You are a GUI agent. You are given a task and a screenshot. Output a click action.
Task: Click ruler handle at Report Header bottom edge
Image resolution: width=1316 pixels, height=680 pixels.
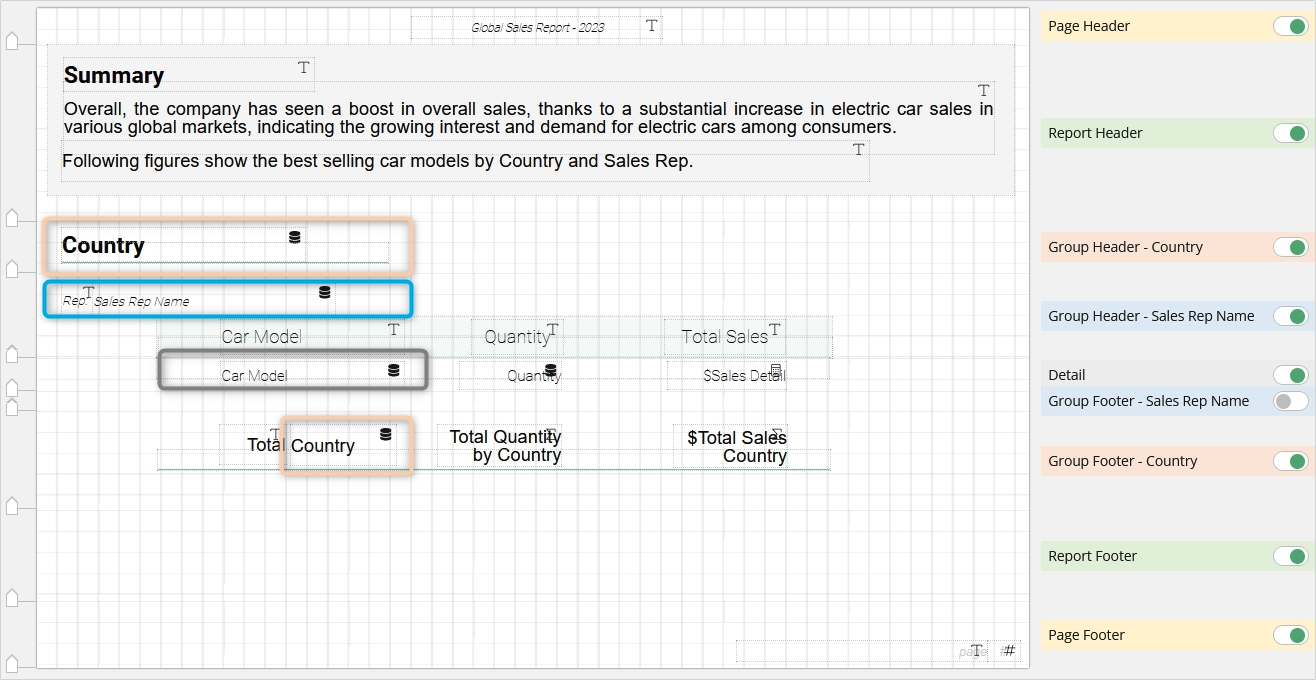(12, 218)
